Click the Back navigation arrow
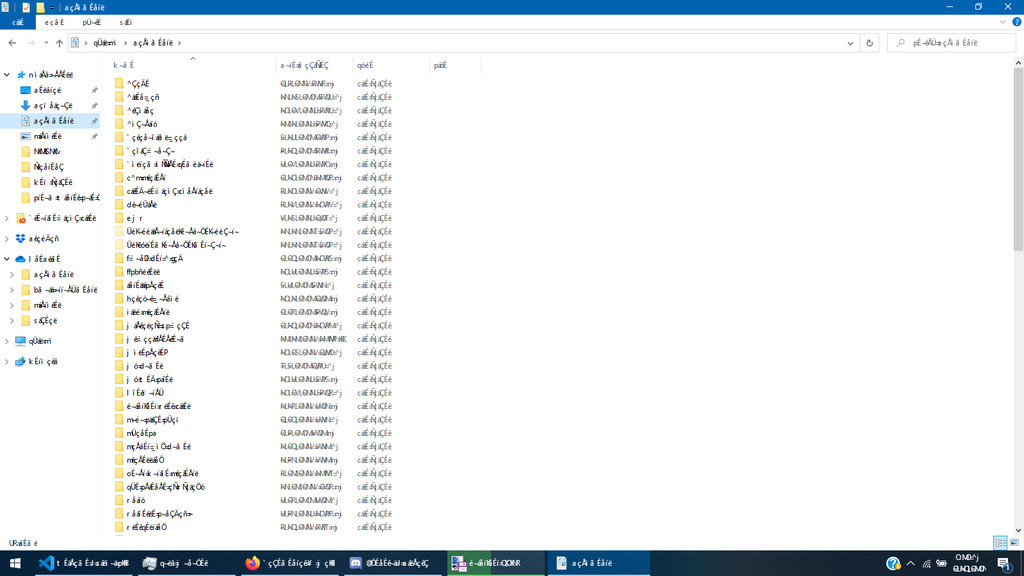The height and width of the screenshot is (576, 1024). tap(12, 43)
